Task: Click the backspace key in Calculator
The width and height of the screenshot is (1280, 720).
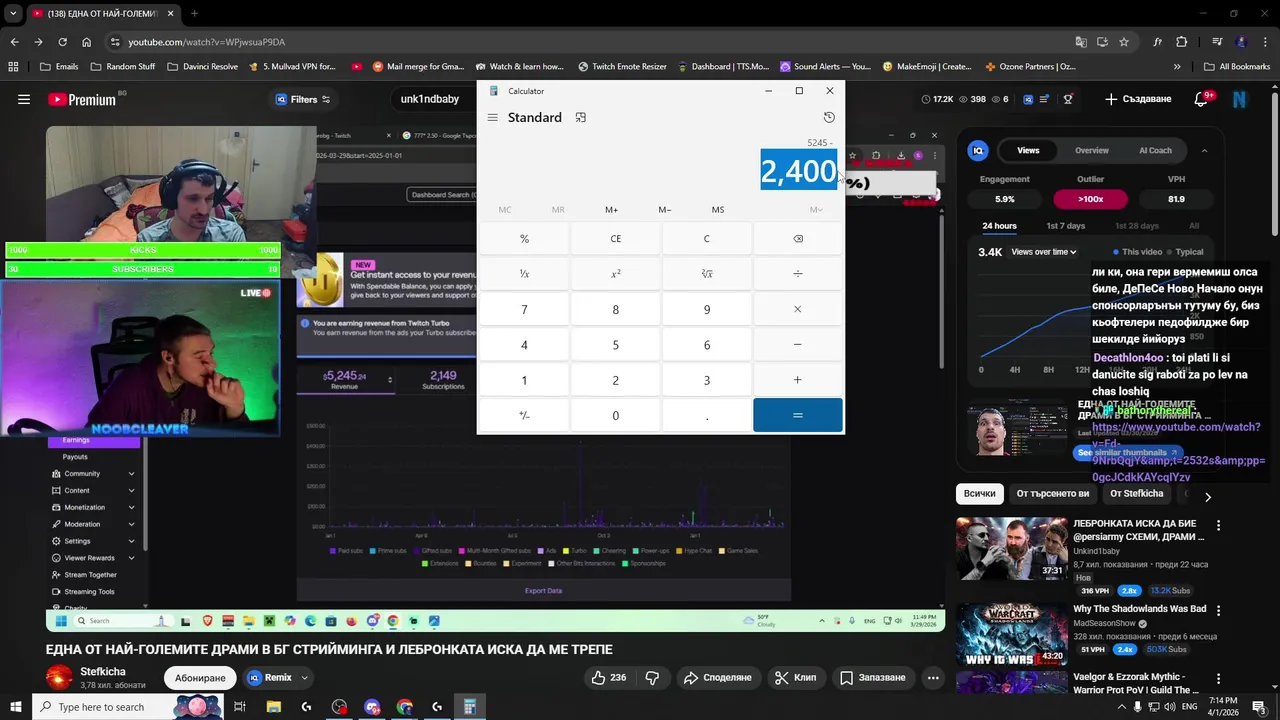Action: click(x=797, y=239)
